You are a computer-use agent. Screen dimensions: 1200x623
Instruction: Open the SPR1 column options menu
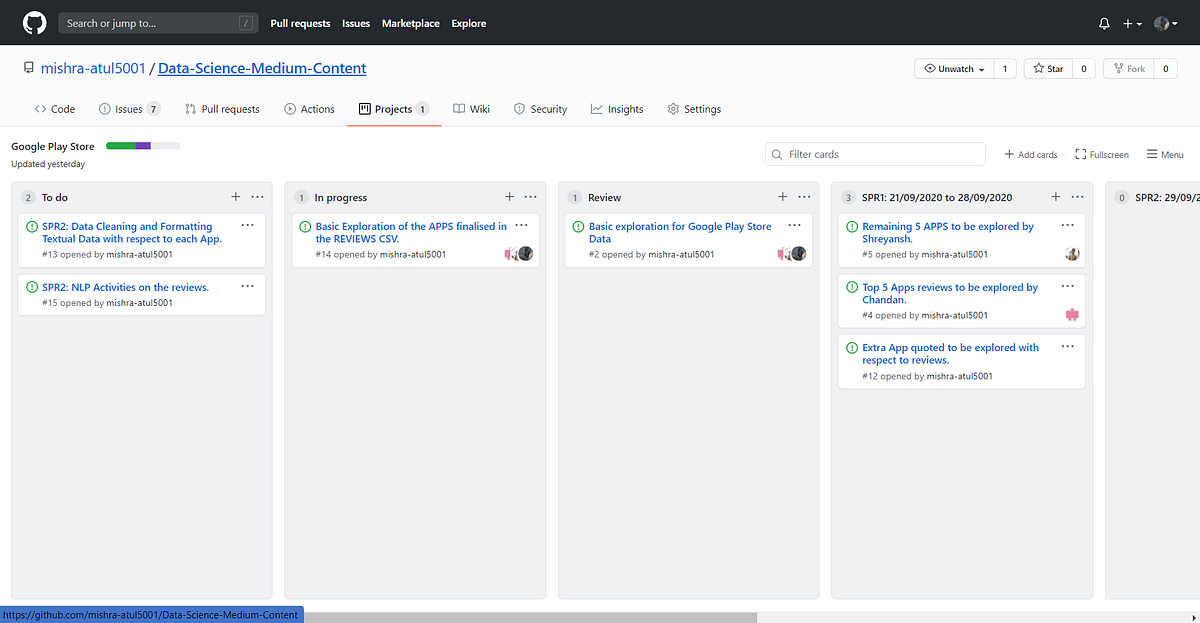pos(1077,197)
